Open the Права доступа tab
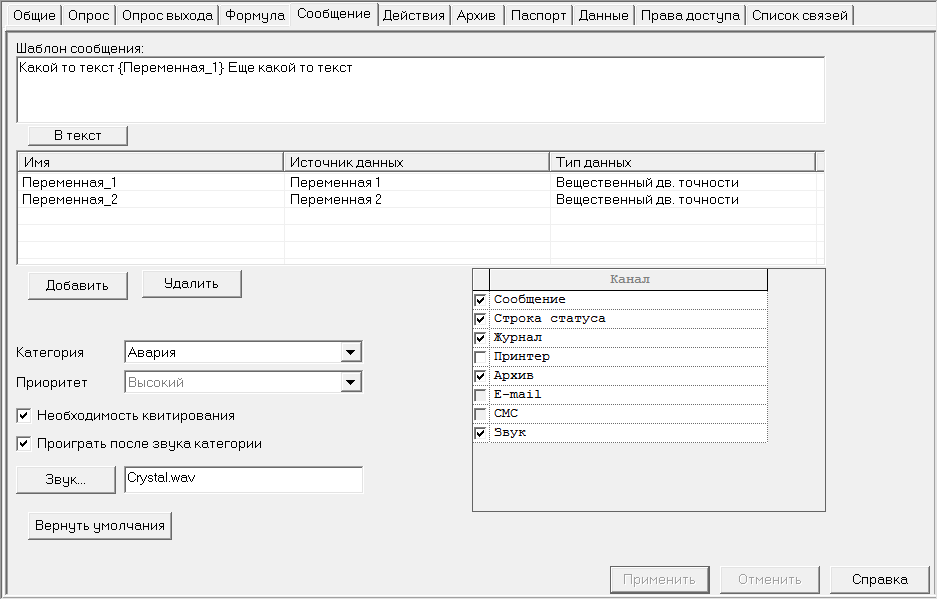Viewport: 938px width, 600px height. coord(690,16)
